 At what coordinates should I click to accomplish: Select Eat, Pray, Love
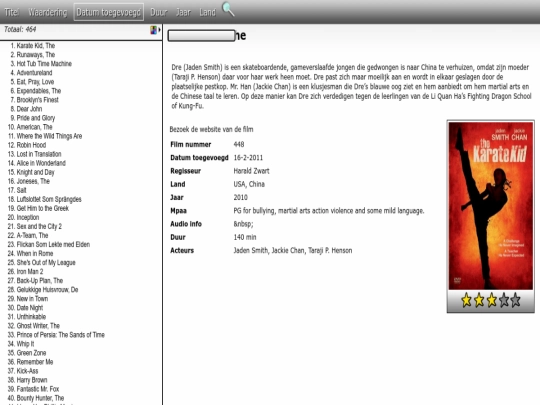coord(35,82)
